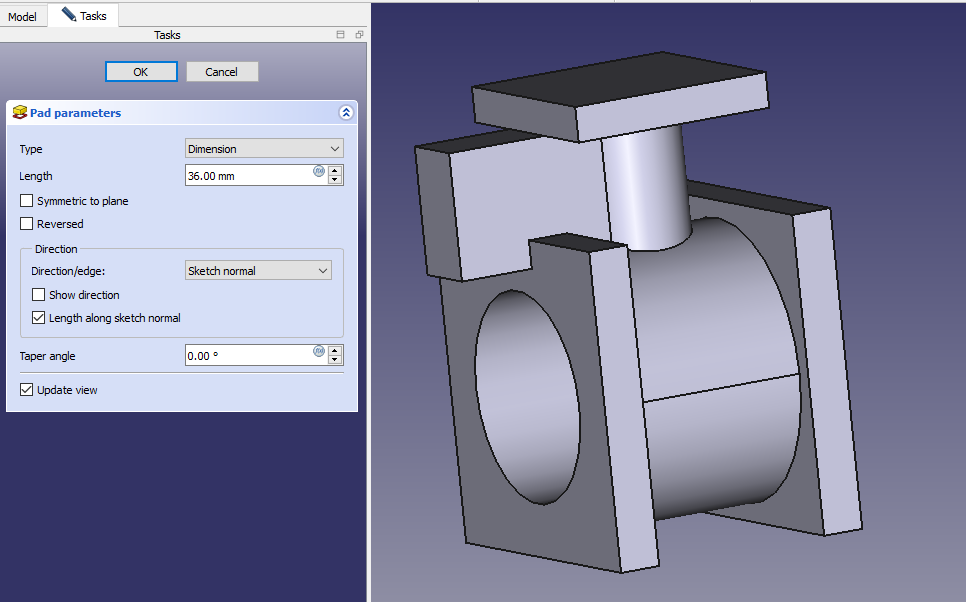Float the Tasks panel with undock icon
This screenshot has width=966, height=602.
click(359, 35)
